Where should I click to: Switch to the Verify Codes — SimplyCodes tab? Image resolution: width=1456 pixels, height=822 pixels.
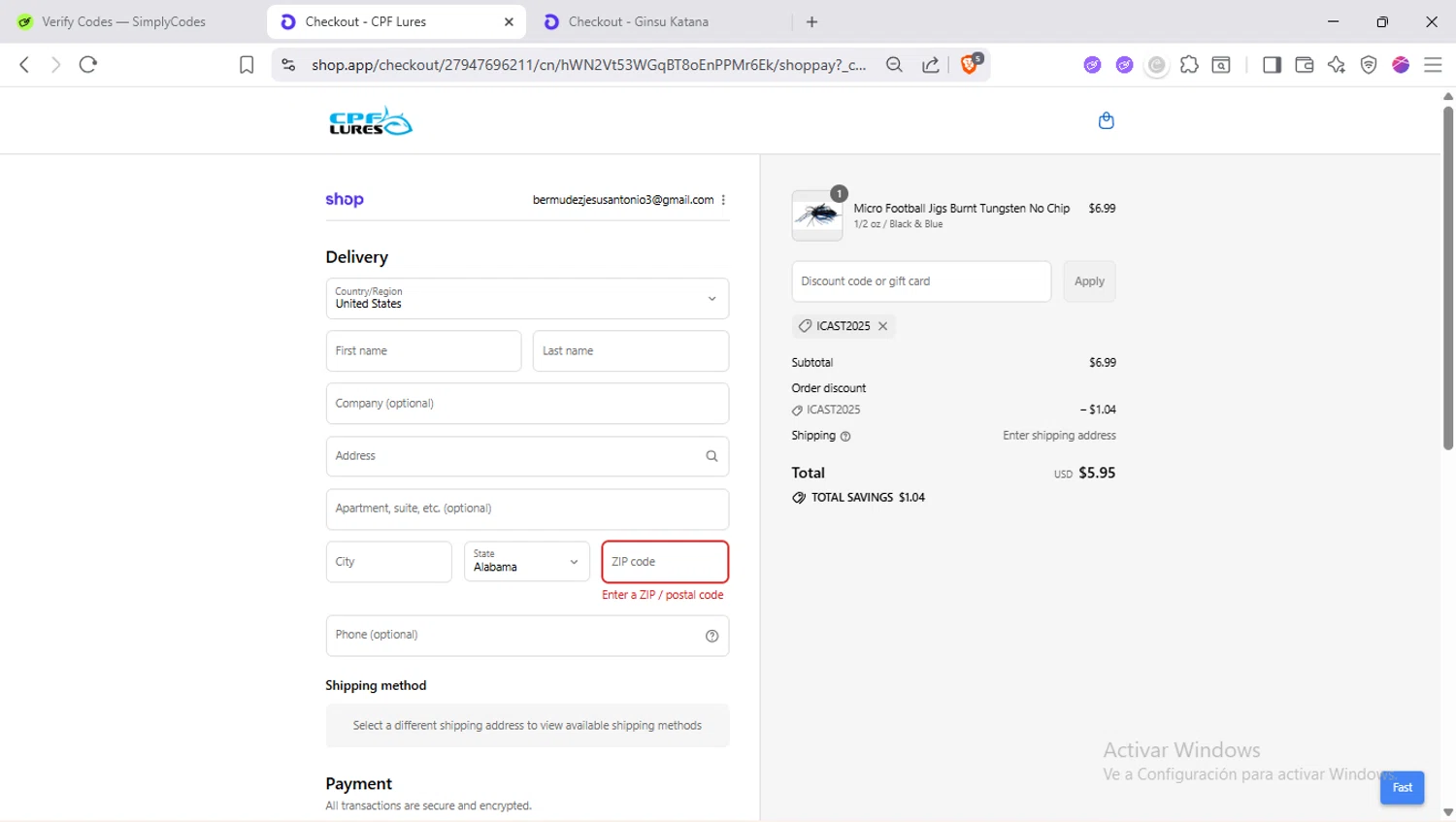pyautogui.click(x=124, y=21)
